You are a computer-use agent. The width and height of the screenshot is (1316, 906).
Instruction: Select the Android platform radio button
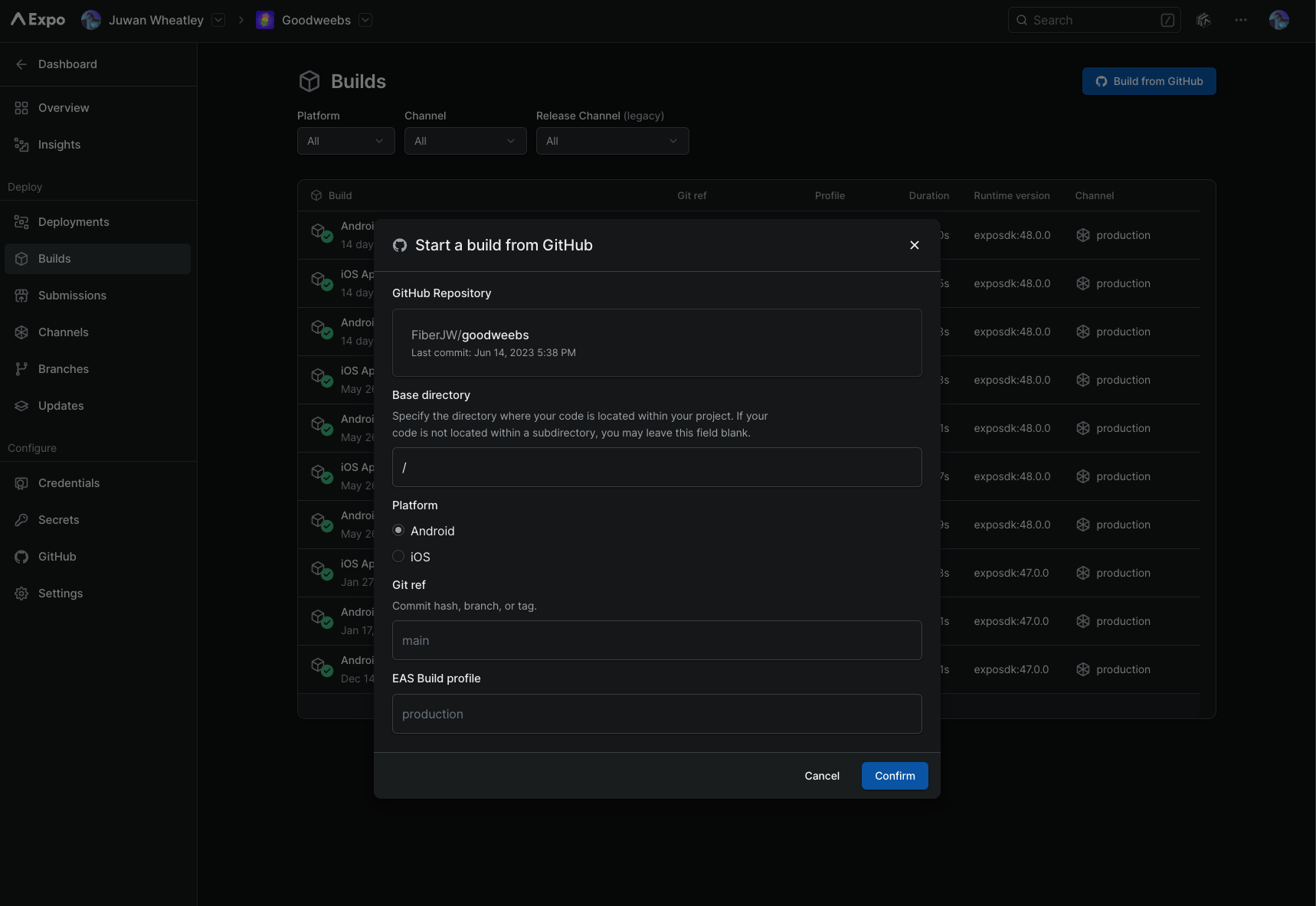click(x=398, y=530)
